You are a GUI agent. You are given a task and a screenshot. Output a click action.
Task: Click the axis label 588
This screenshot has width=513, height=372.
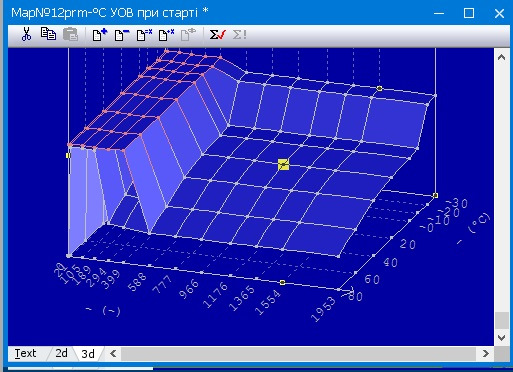click(x=137, y=282)
